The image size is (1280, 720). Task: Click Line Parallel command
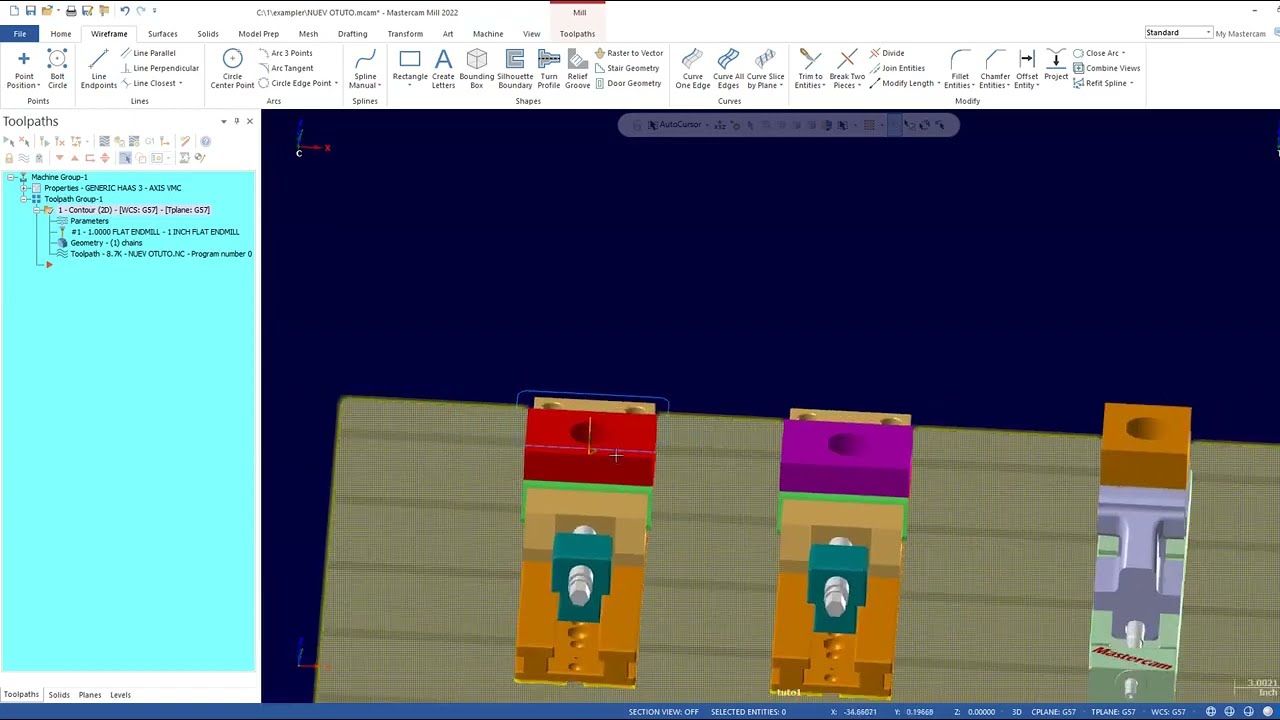click(x=147, y=53)
